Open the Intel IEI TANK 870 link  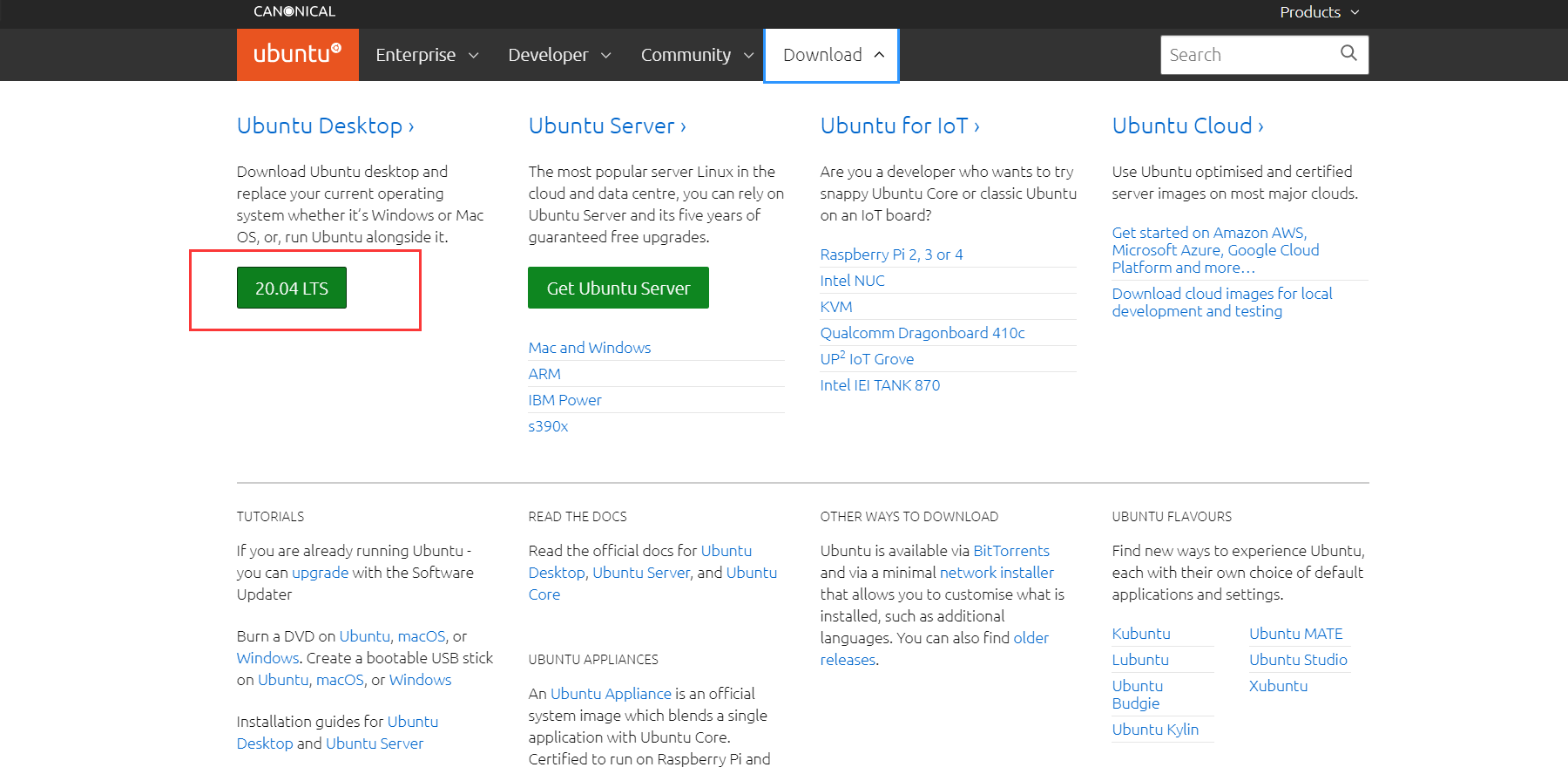[x=880, y=385]
